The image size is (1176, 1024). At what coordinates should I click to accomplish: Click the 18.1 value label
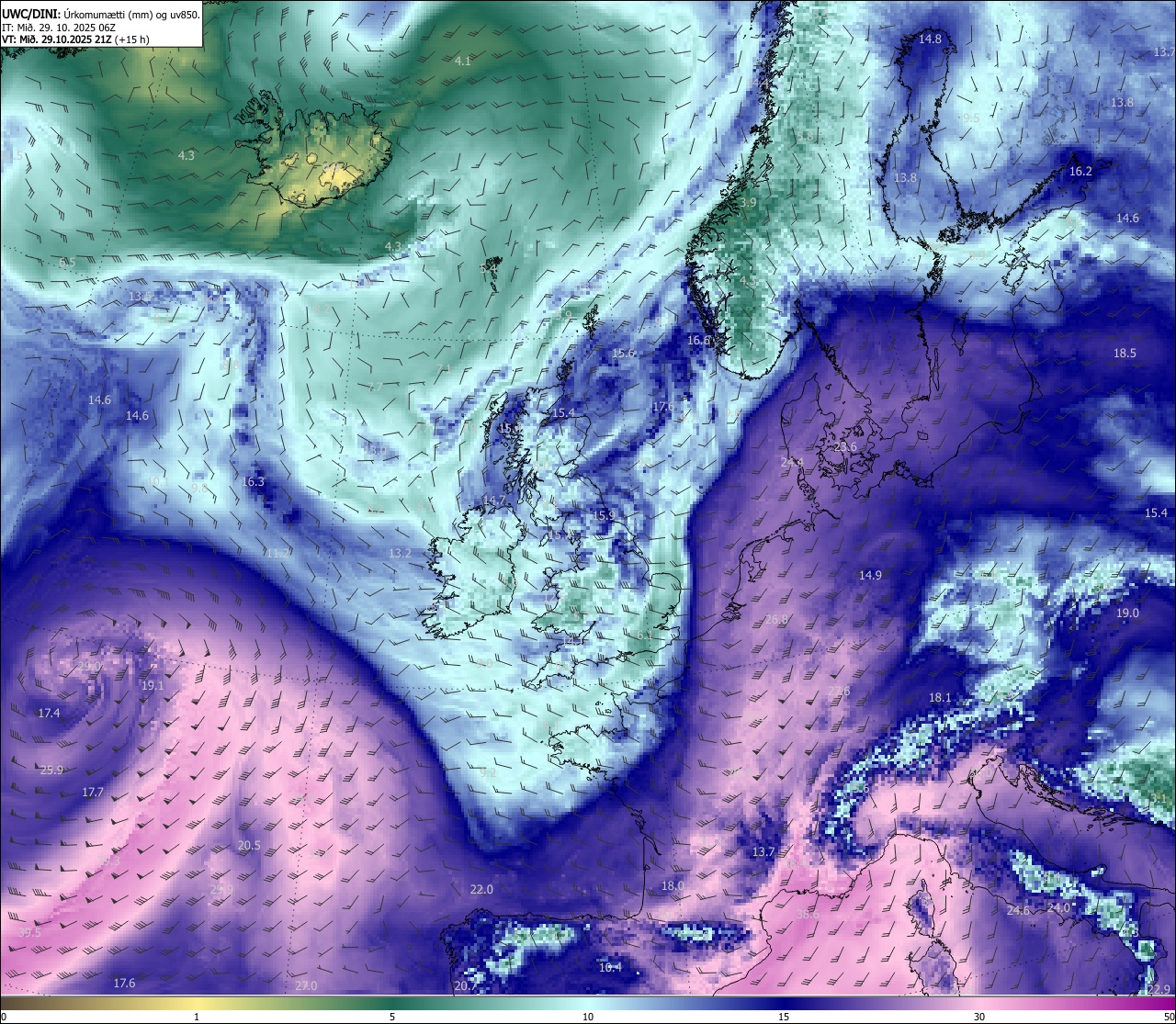point(941,698)
